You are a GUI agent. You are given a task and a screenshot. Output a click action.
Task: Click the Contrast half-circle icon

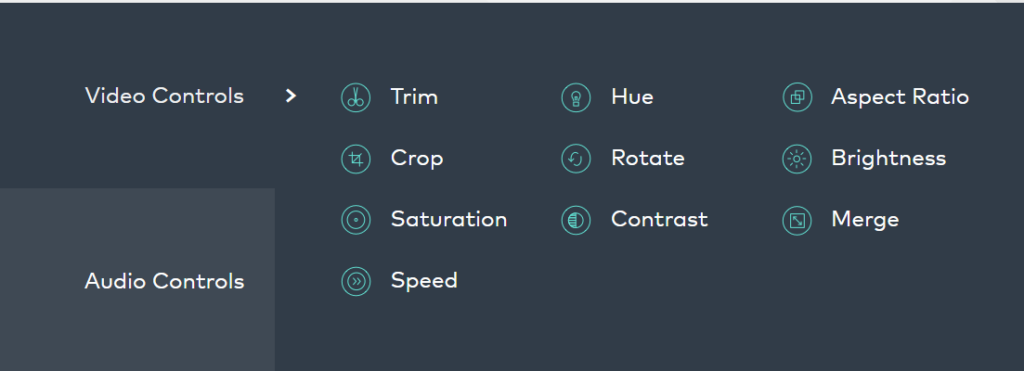576,219
